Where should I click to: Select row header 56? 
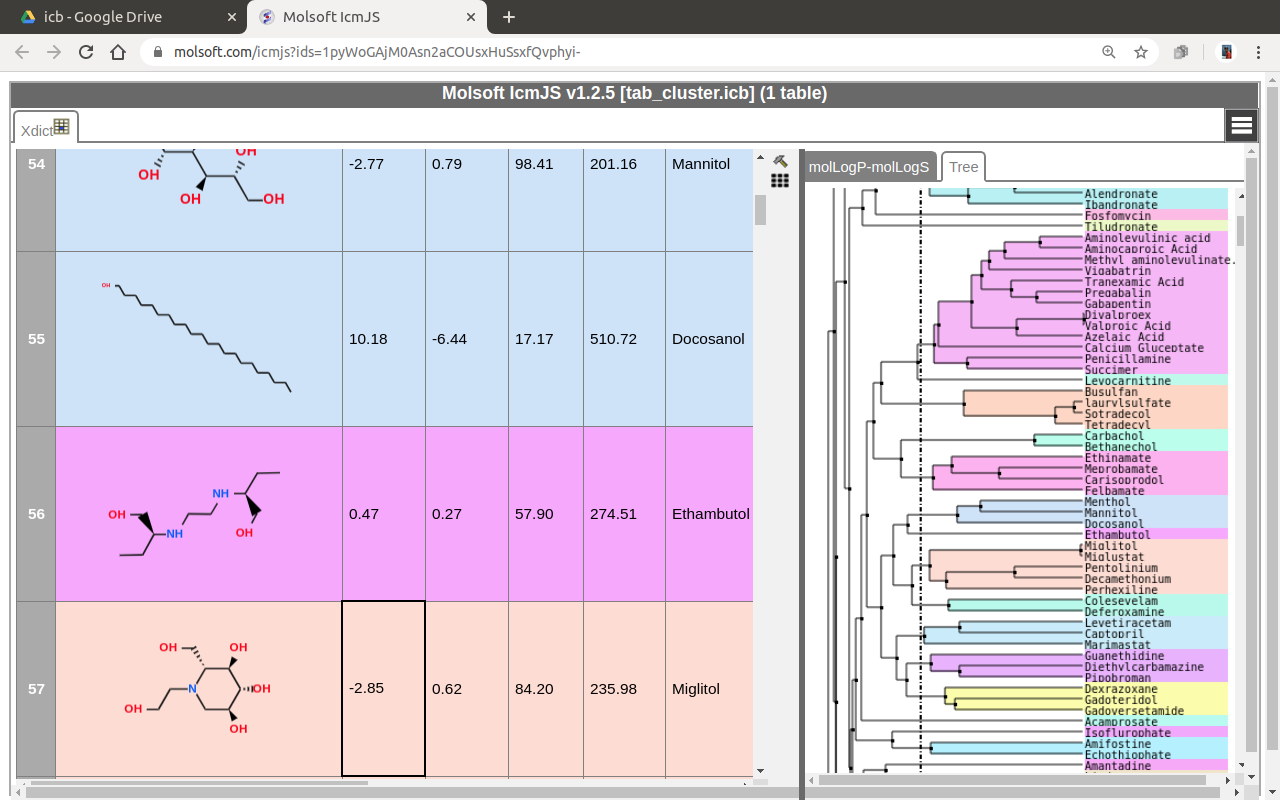36,514
